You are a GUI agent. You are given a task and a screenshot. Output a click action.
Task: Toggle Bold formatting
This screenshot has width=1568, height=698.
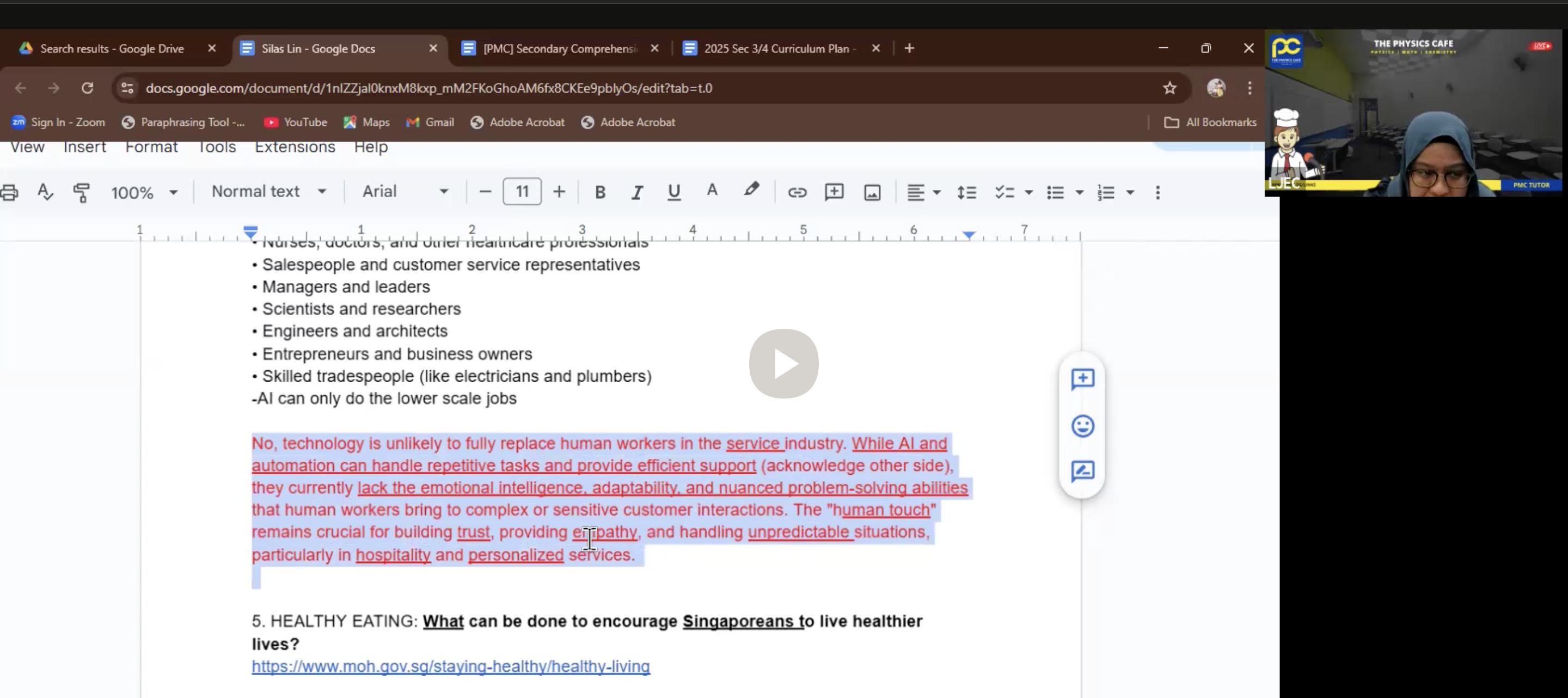pyautogui.click(x=600, y=192)
